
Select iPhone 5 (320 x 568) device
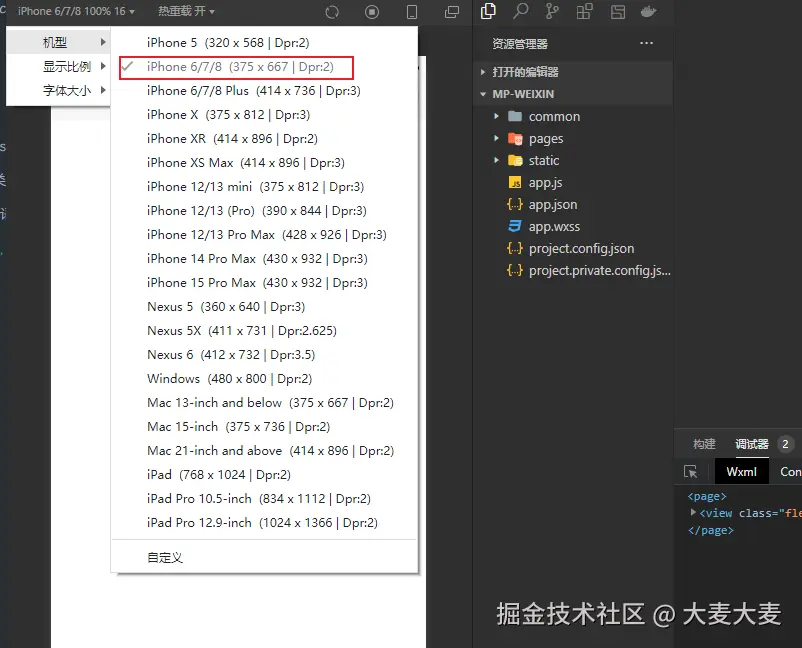(x=264, y=42)
